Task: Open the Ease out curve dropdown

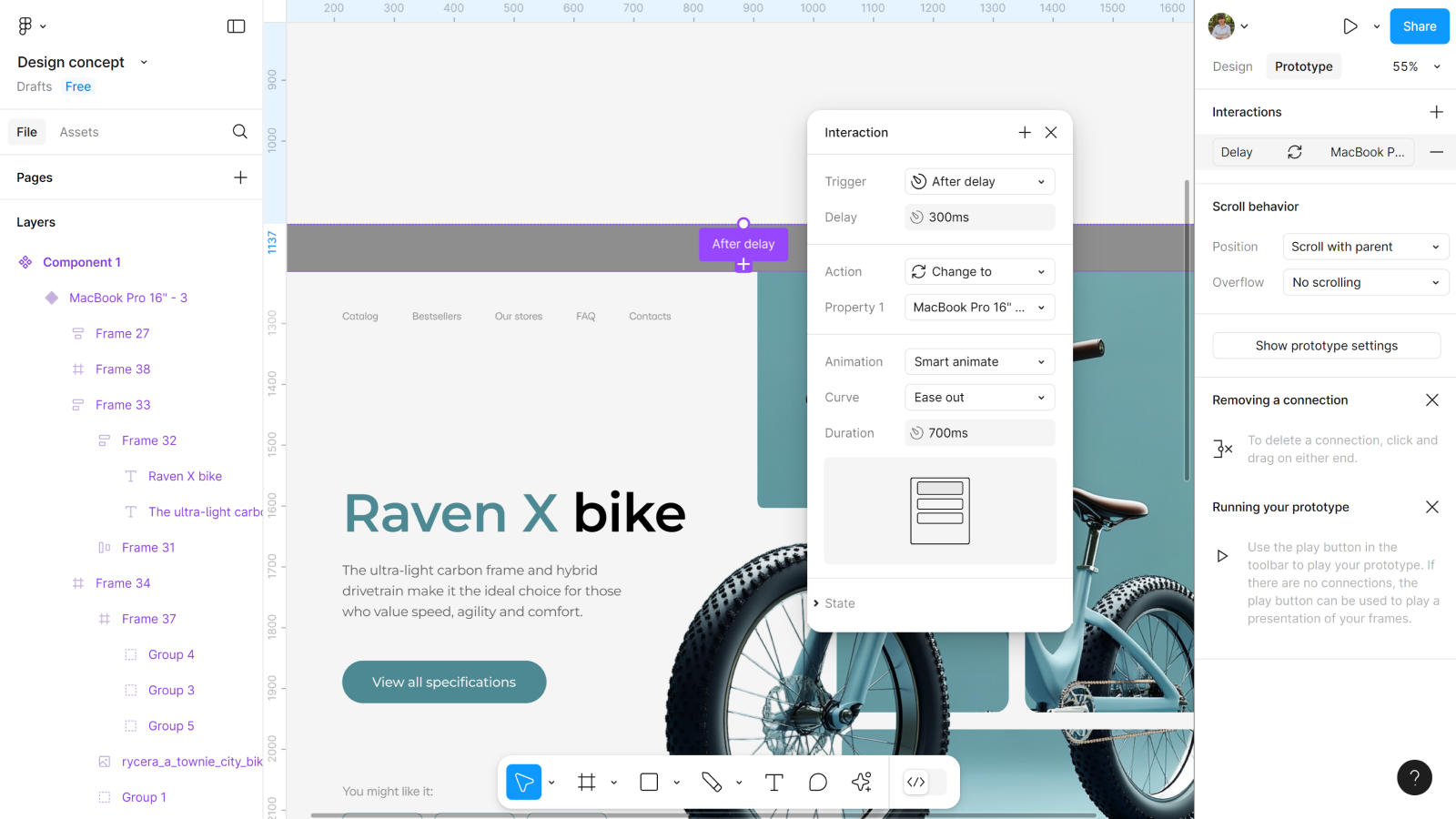Action: (979, 398)
